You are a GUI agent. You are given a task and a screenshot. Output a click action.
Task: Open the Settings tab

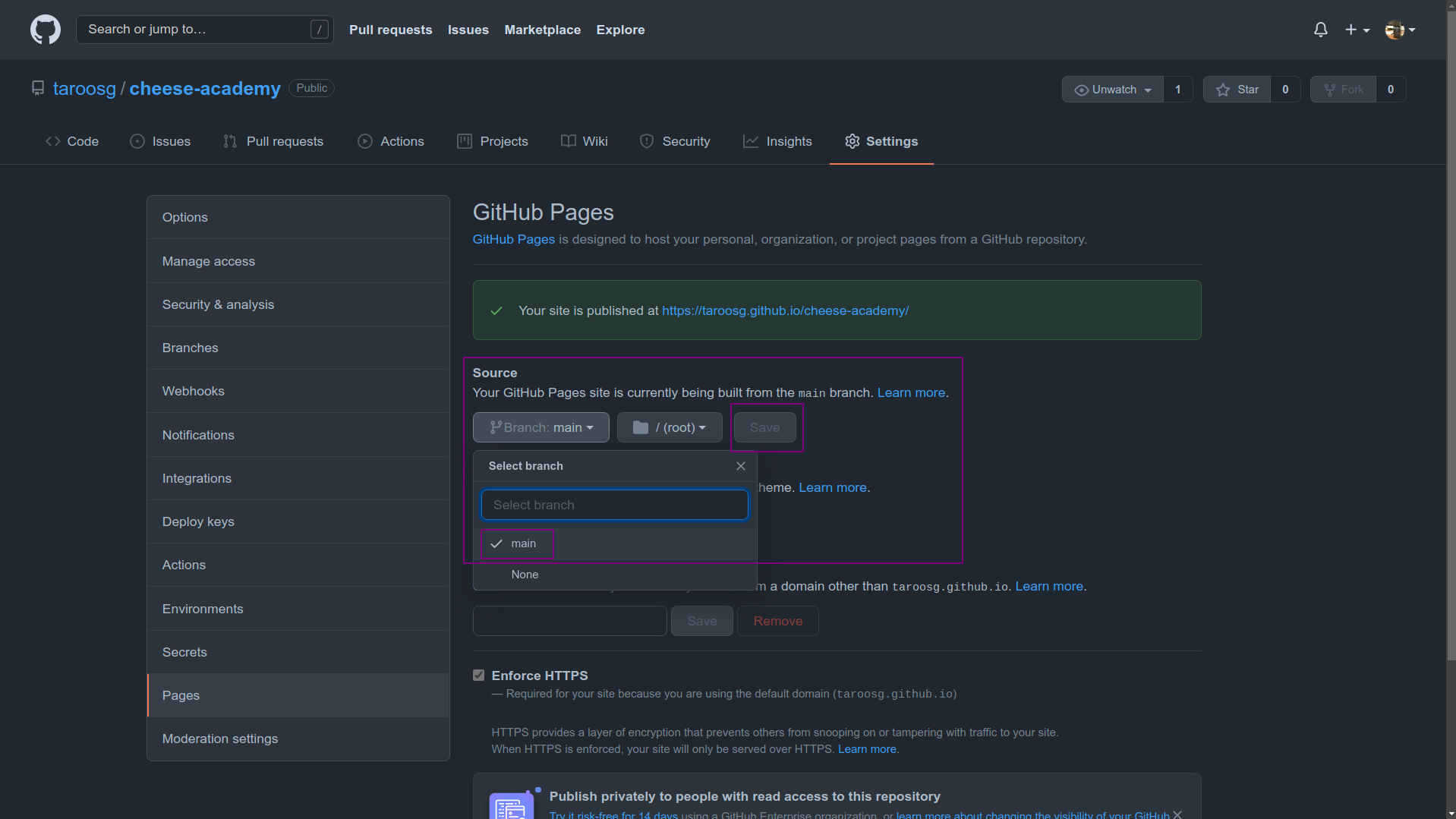(x=881, y=141)
